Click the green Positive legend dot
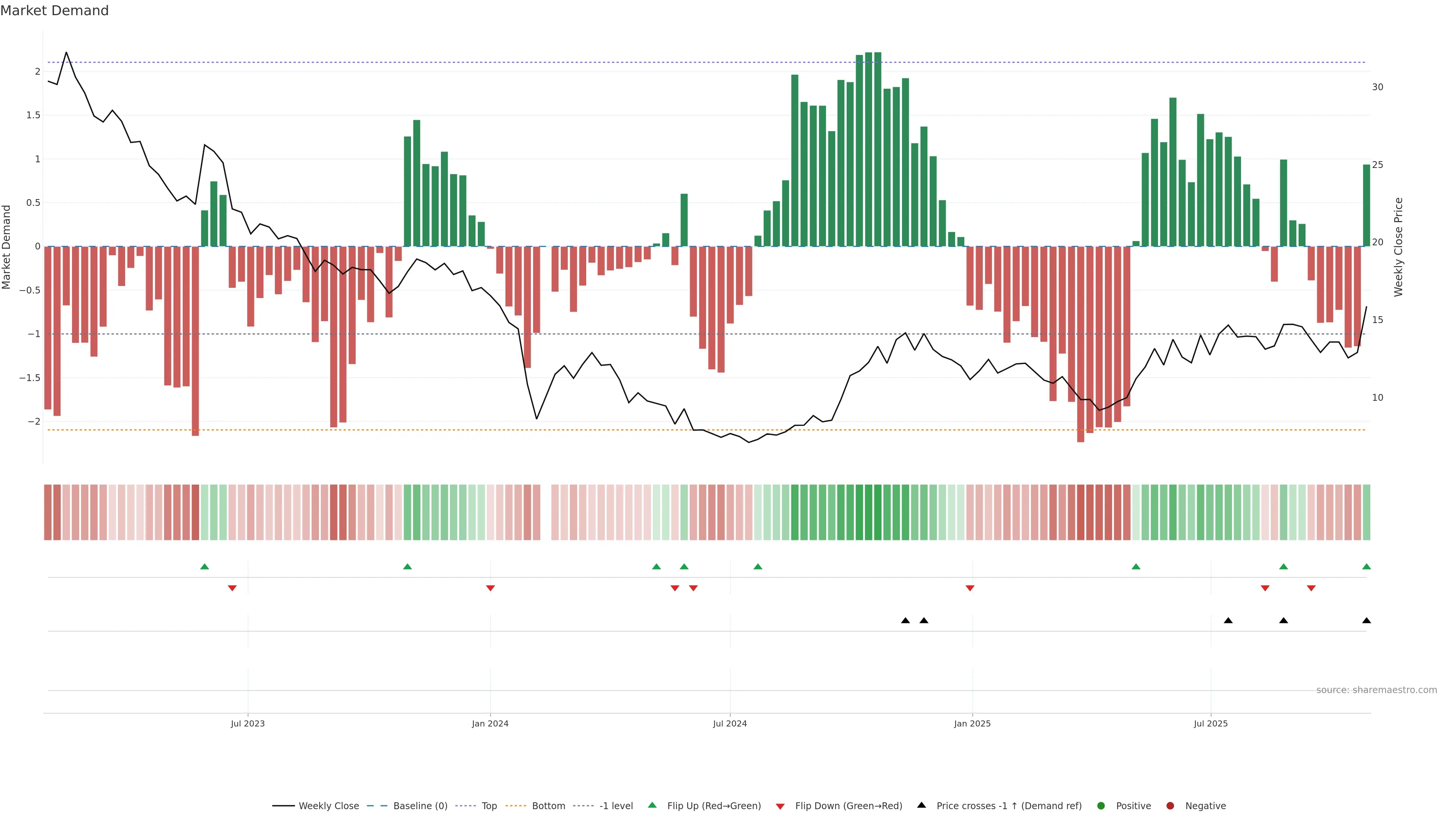1456x819 pixels. (x=1100, y=805)
